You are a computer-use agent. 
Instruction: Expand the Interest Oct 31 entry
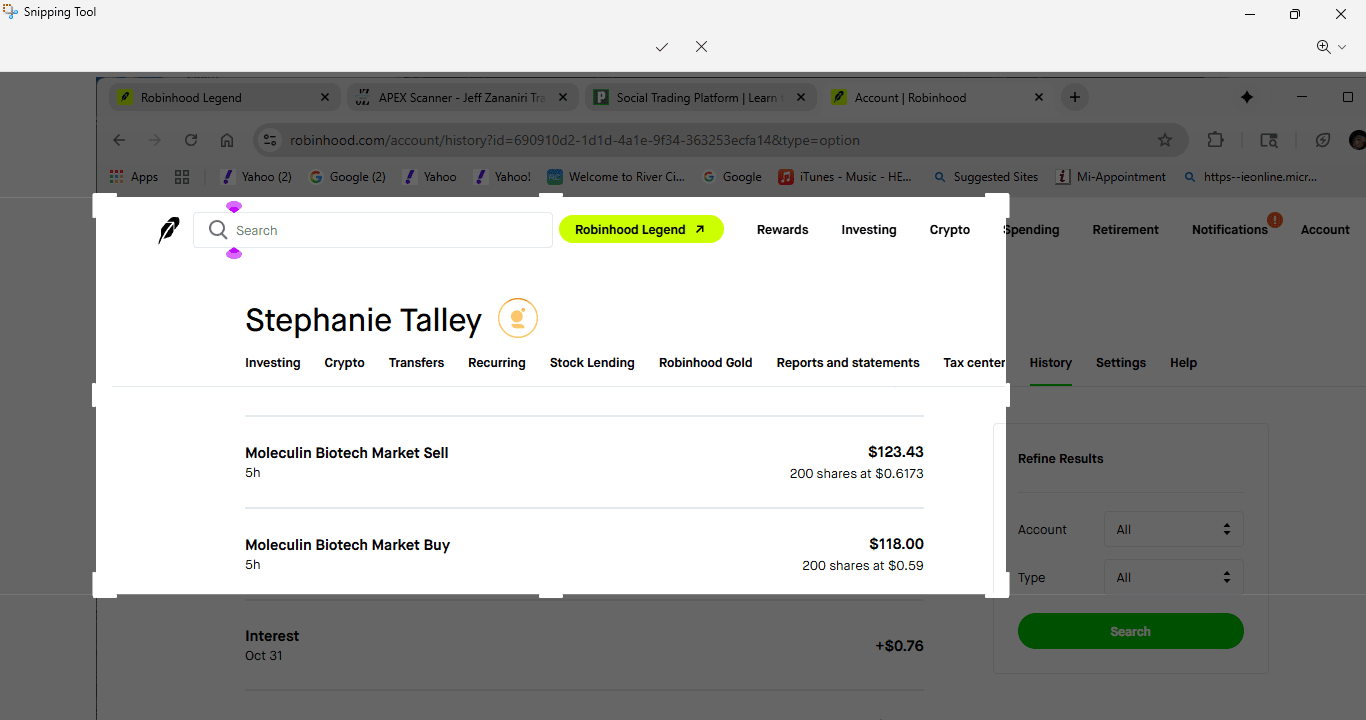pos(584,645)
